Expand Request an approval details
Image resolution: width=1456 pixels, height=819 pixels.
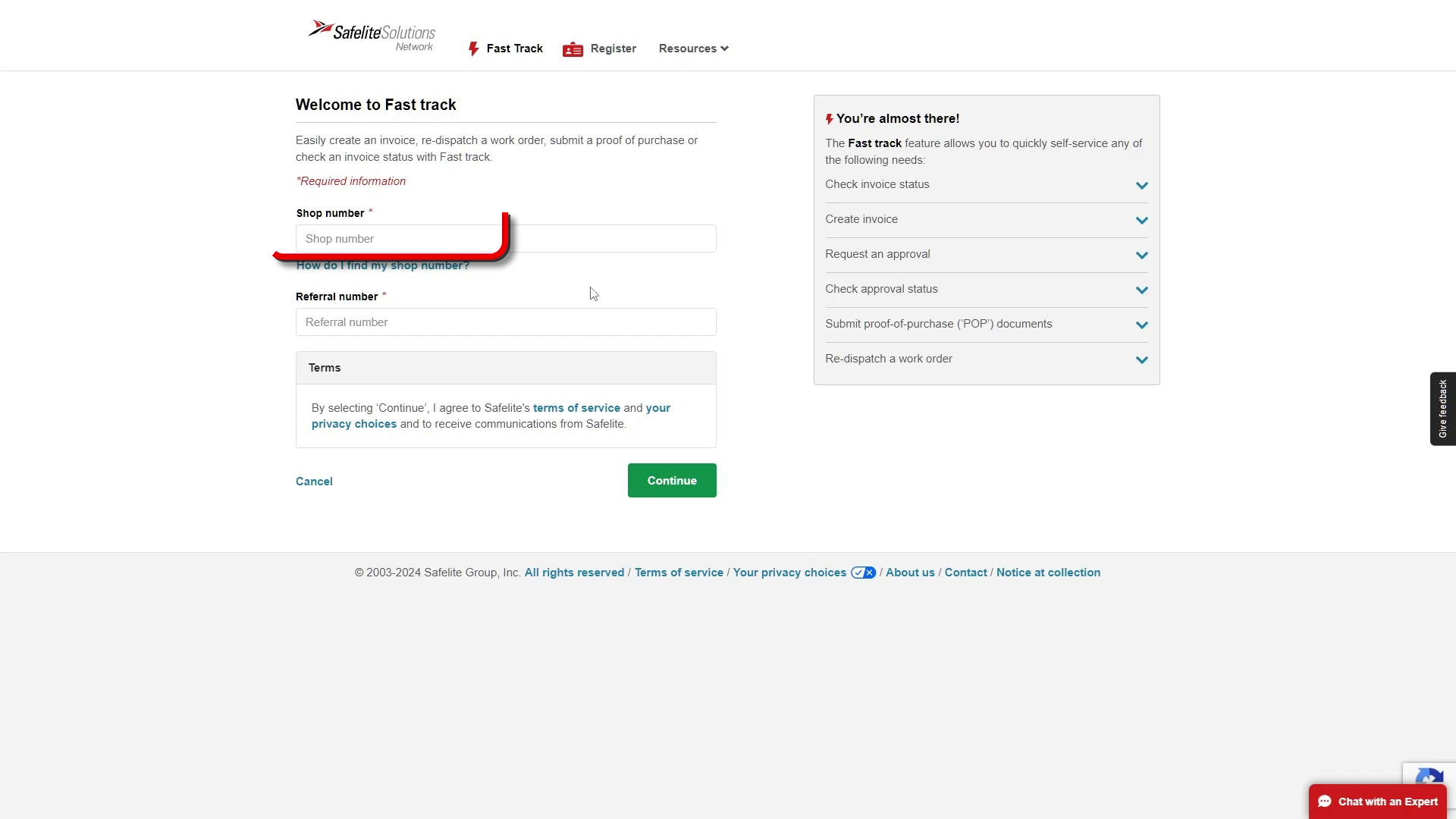(x=1141, y=255)
